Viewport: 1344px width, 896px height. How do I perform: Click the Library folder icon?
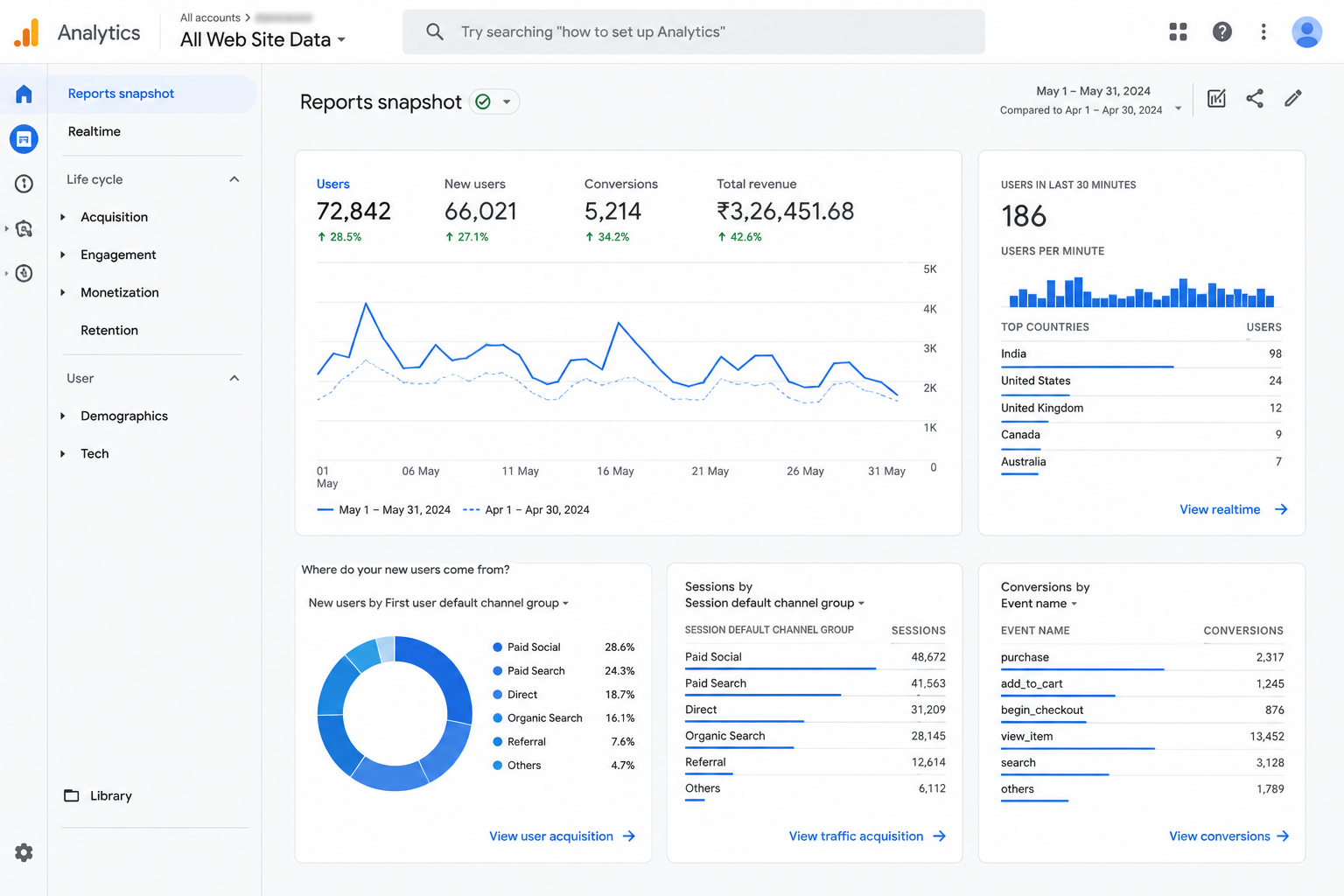coord(72,795)
